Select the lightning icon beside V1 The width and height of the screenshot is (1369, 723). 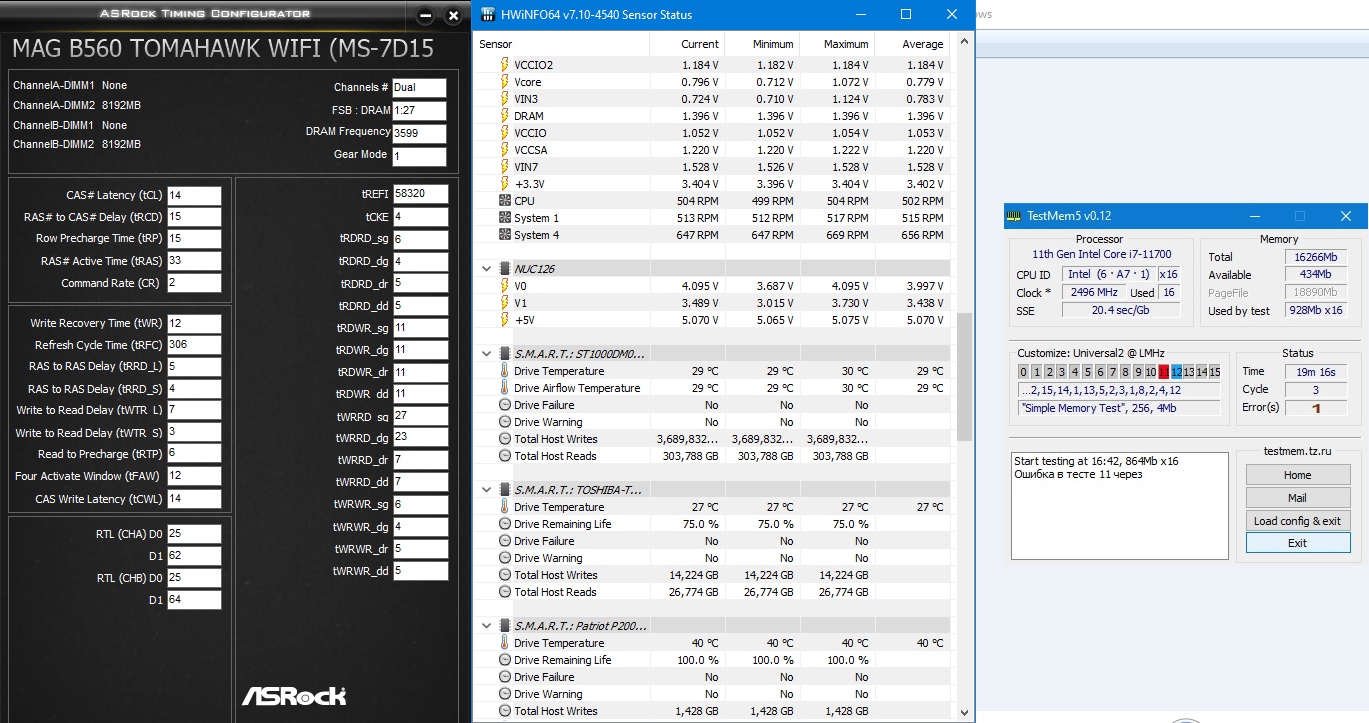coord(505,303)
